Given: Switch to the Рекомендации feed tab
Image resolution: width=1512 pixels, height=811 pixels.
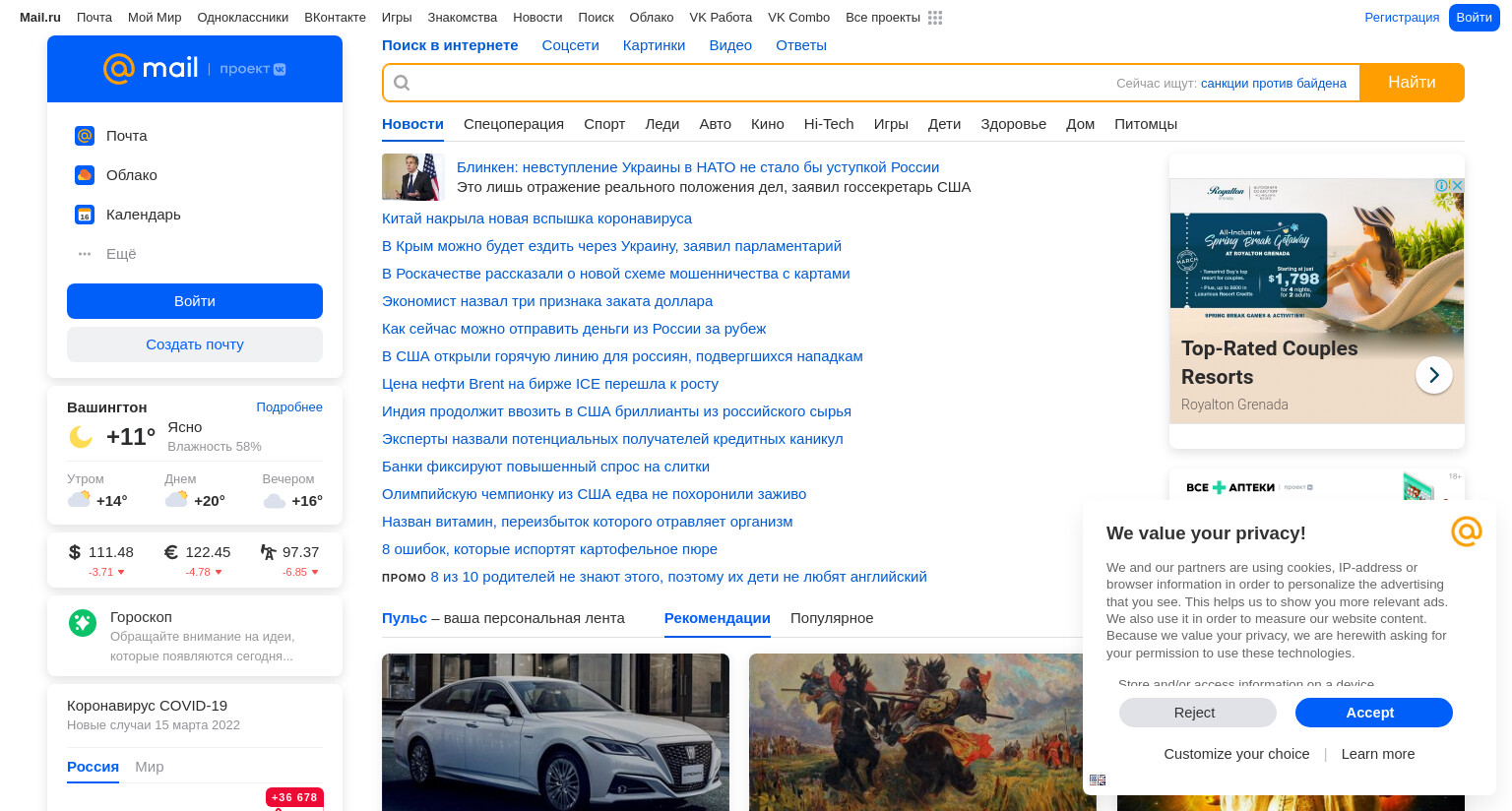Looking at the screenshot, I should 718,618.
